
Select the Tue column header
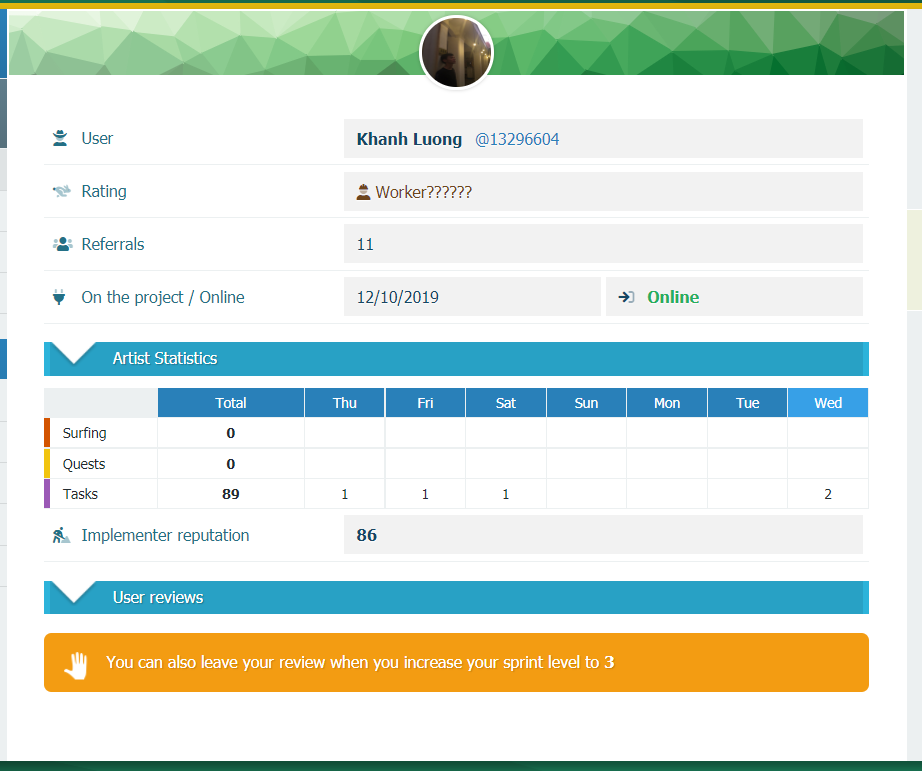(747, 403)
